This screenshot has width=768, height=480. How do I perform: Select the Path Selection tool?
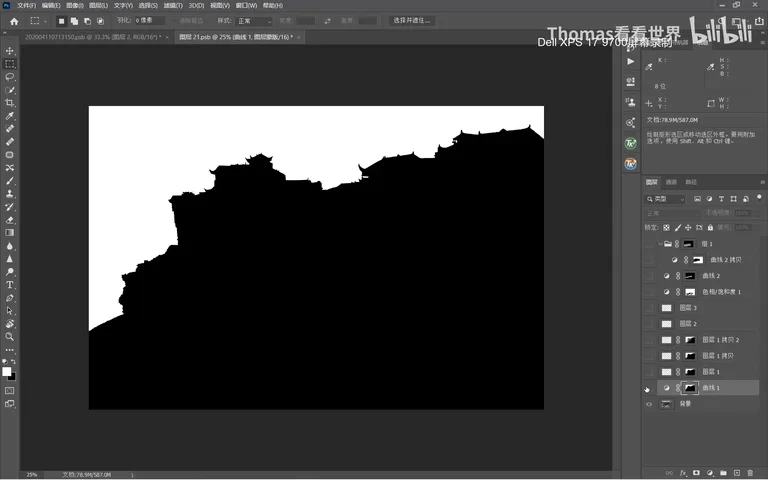(x=9, y=311)
